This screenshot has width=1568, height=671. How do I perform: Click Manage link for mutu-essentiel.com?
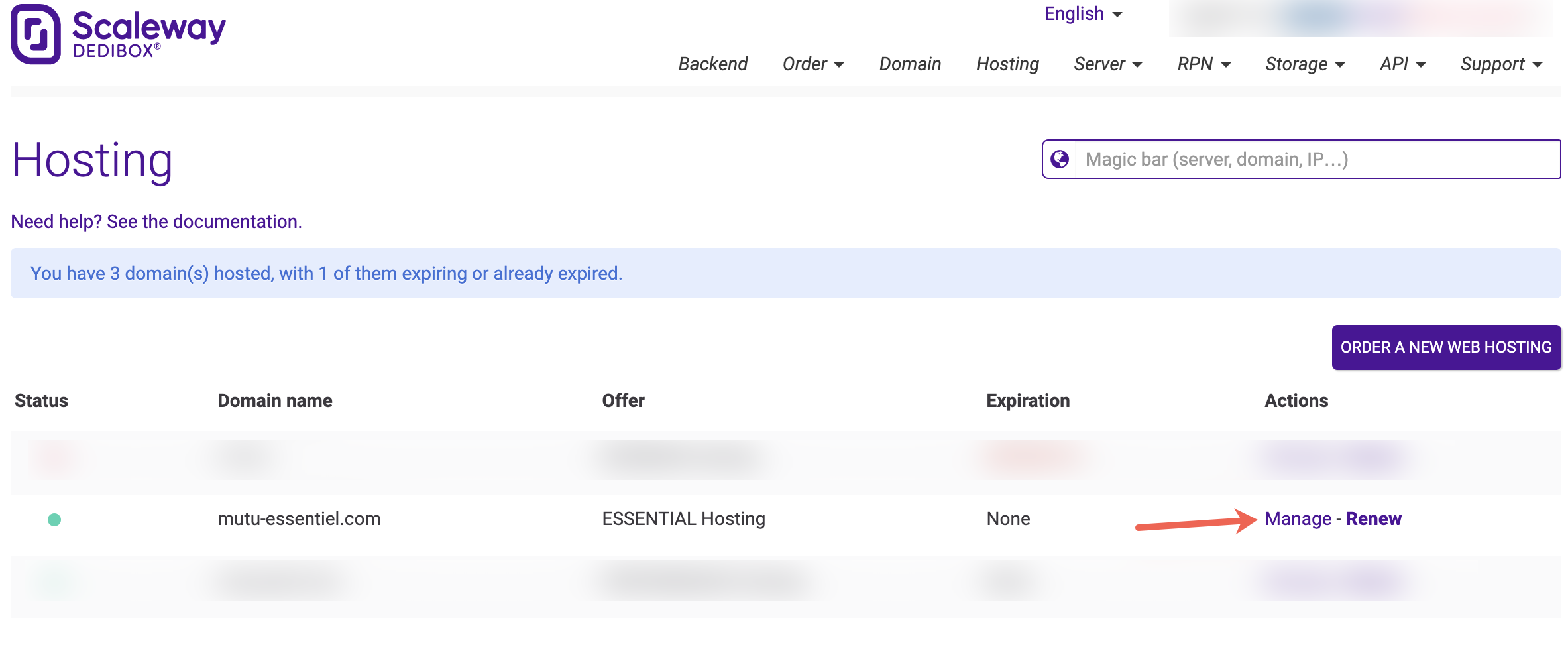[1298, 519]
